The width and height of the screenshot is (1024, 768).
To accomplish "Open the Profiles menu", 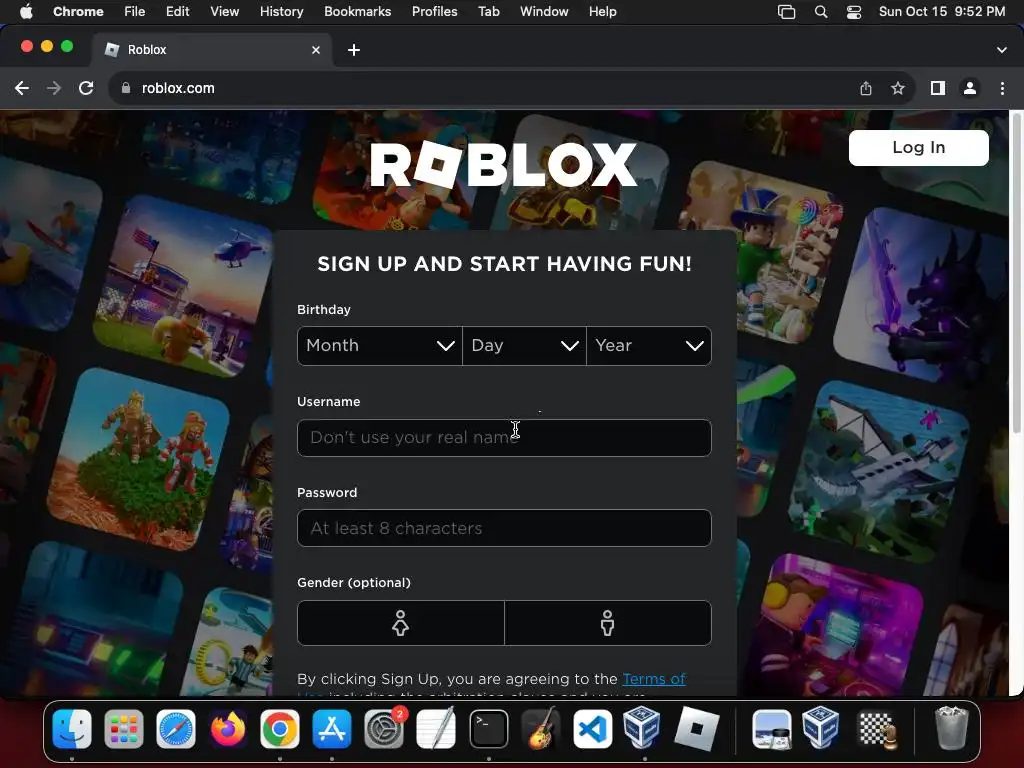I will tap(434, 12).
